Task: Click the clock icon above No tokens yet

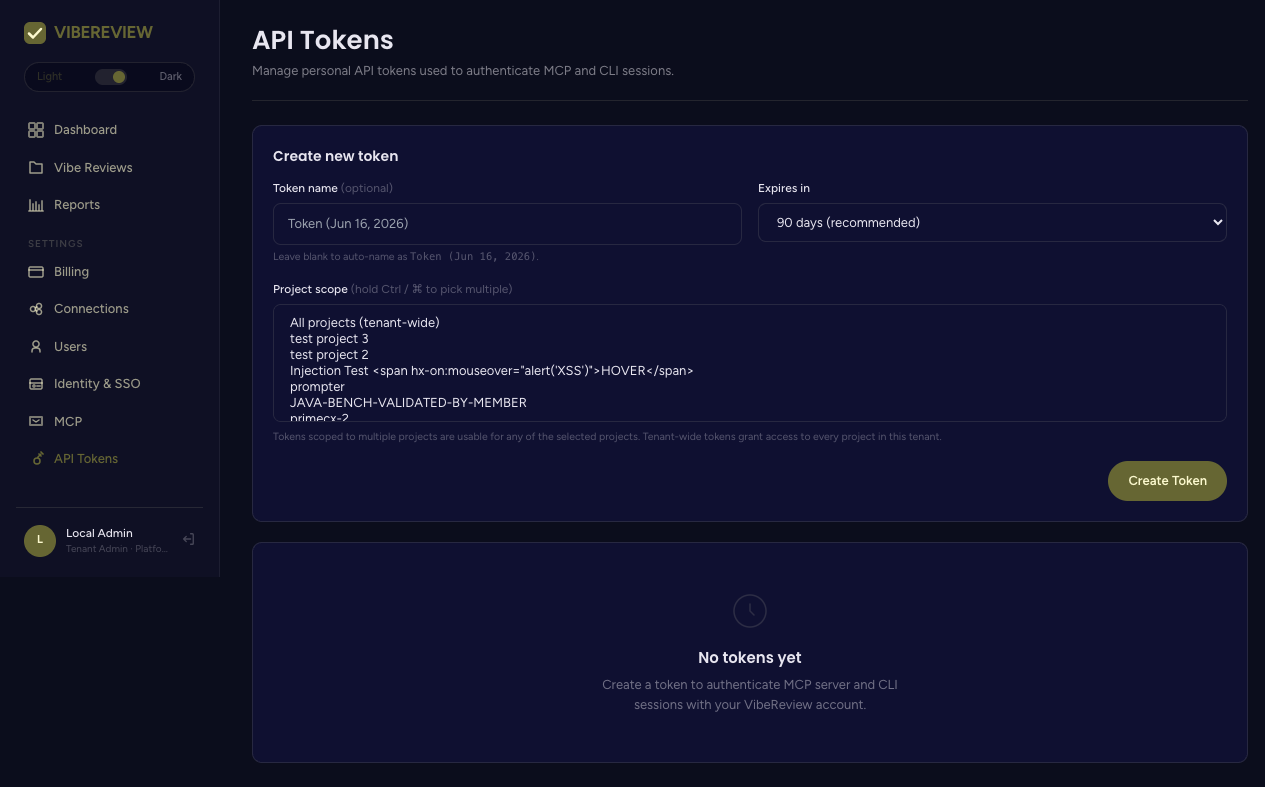Action: pos(750,610)
